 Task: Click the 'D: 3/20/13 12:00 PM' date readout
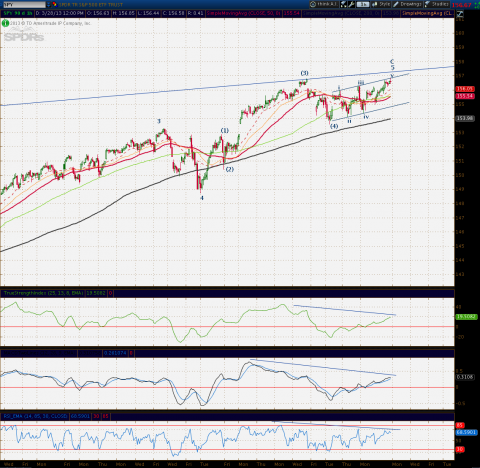[60, 13]
